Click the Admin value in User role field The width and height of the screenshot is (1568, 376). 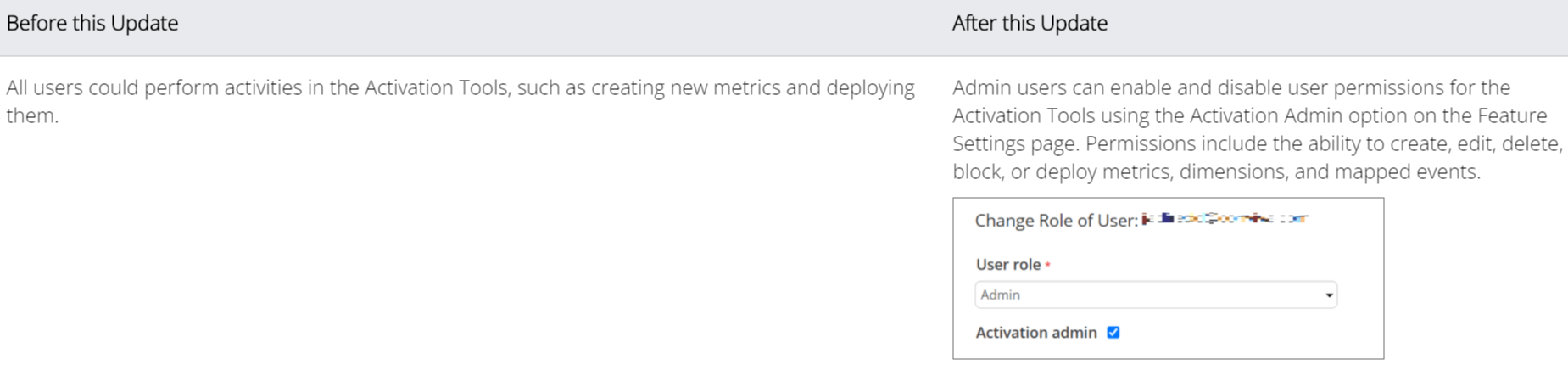point(1001,295)
